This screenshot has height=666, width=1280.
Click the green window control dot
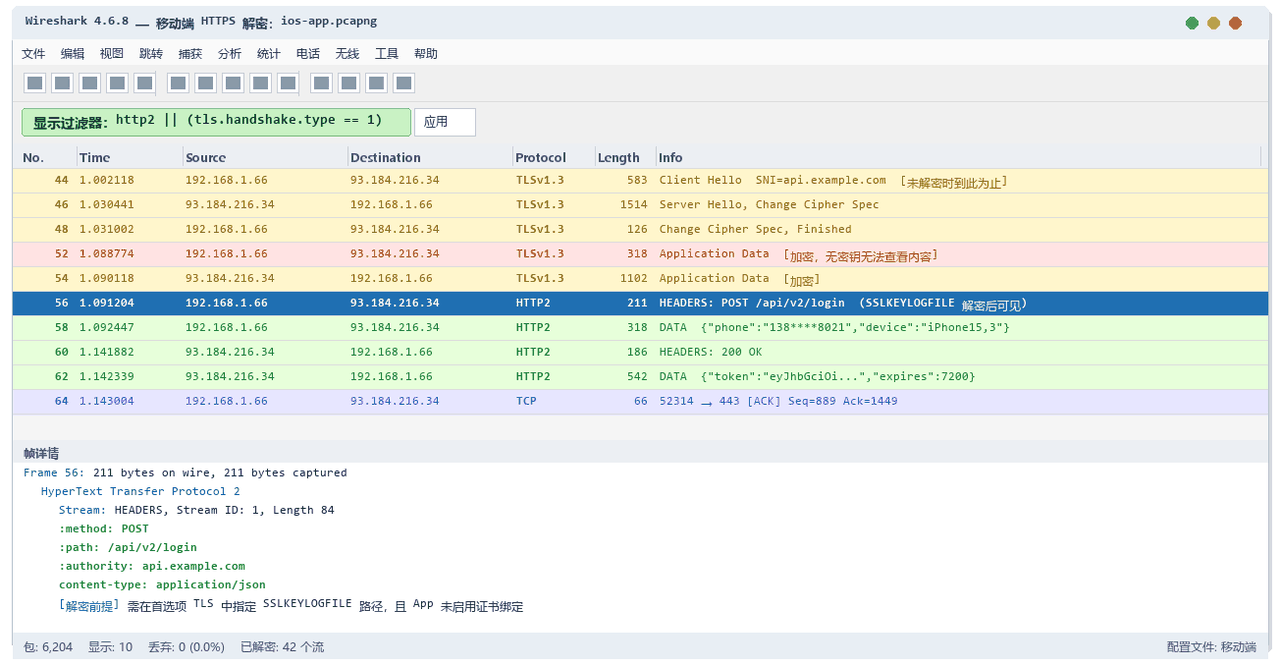point(1192,23)
